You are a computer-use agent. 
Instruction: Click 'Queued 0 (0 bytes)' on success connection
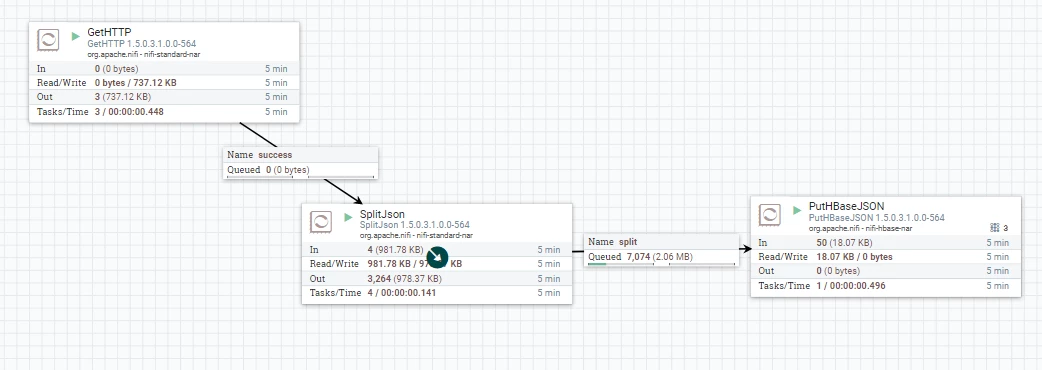tap(268, 170)
